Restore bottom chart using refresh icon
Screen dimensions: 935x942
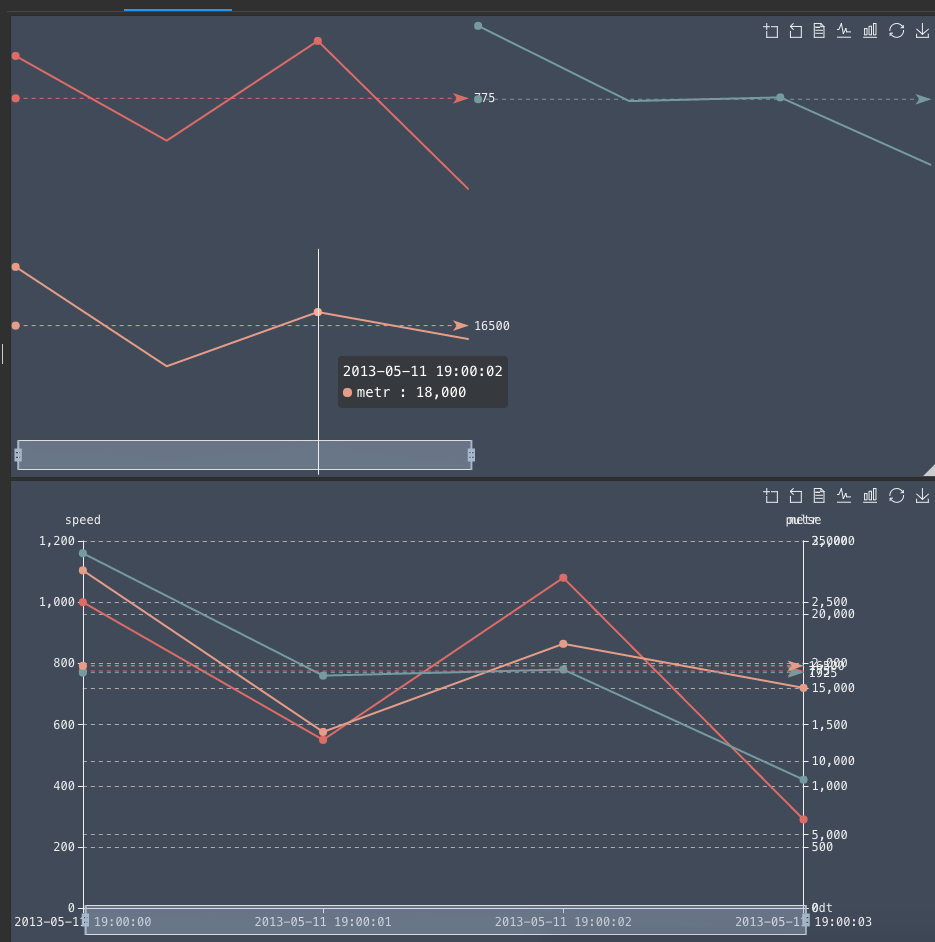[x=896, y=495]
